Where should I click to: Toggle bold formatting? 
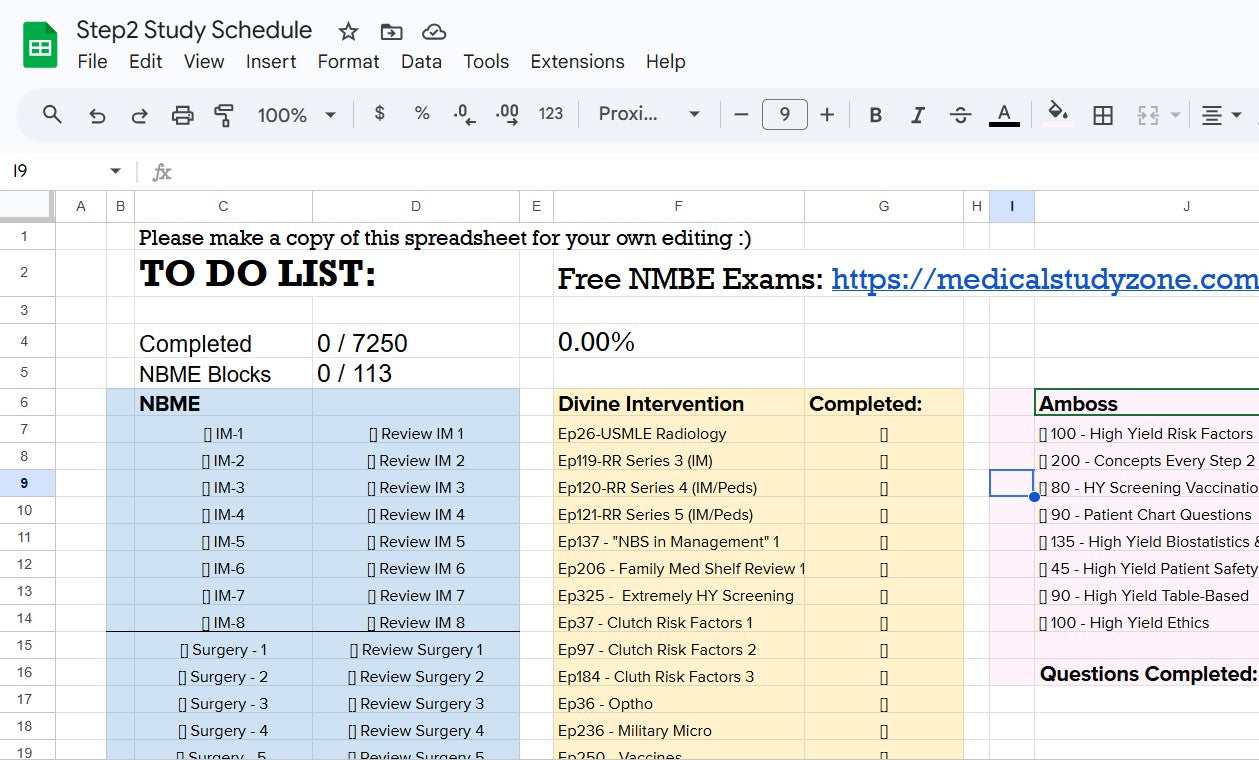875,115
